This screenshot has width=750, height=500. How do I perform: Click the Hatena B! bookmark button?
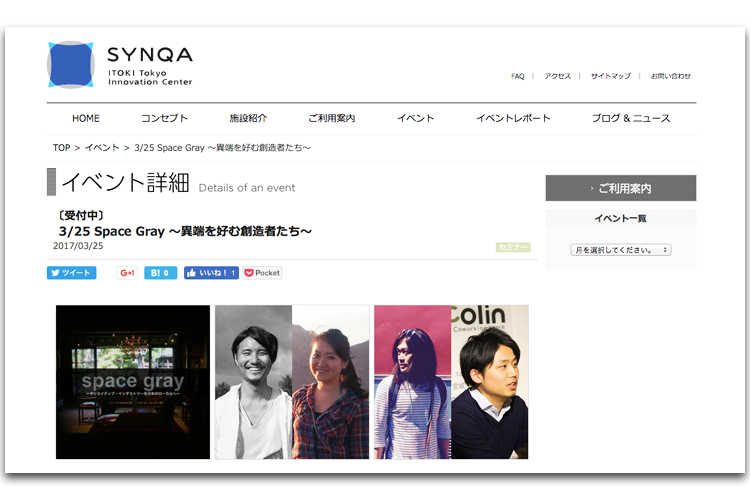[160, 273]
